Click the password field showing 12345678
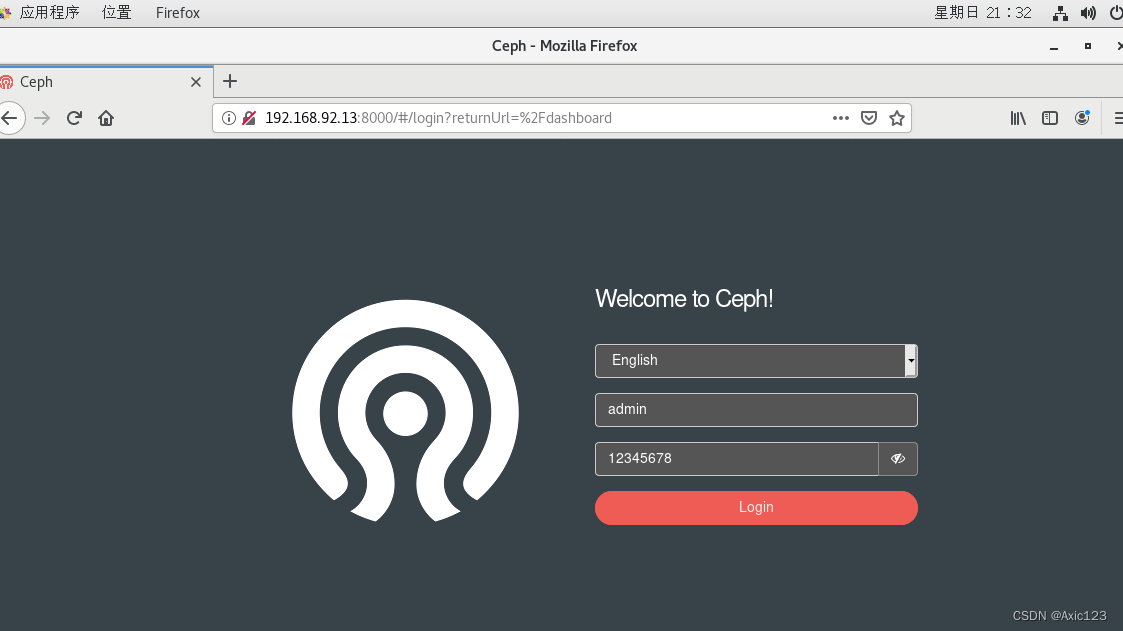 click(737, 459)
